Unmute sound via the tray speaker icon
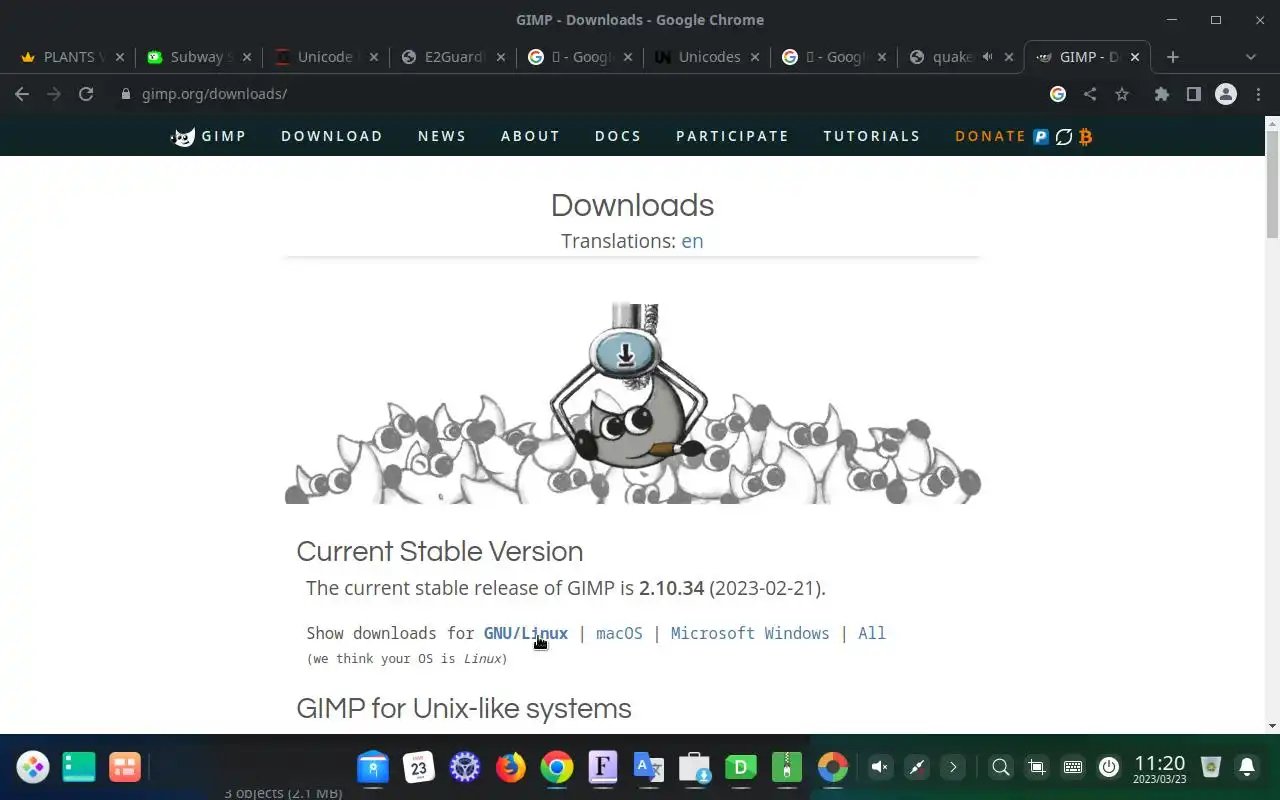Viewport: 1280px width, 800px height. tap(880, 767)
